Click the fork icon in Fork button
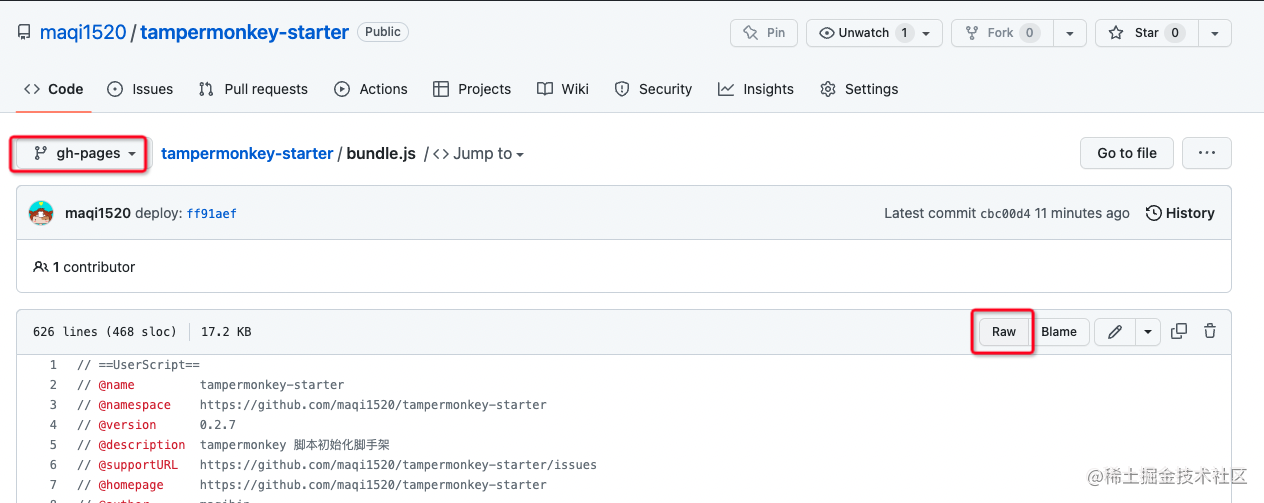Viewport: 1264px width, 503px height. [x=972, y=33]
